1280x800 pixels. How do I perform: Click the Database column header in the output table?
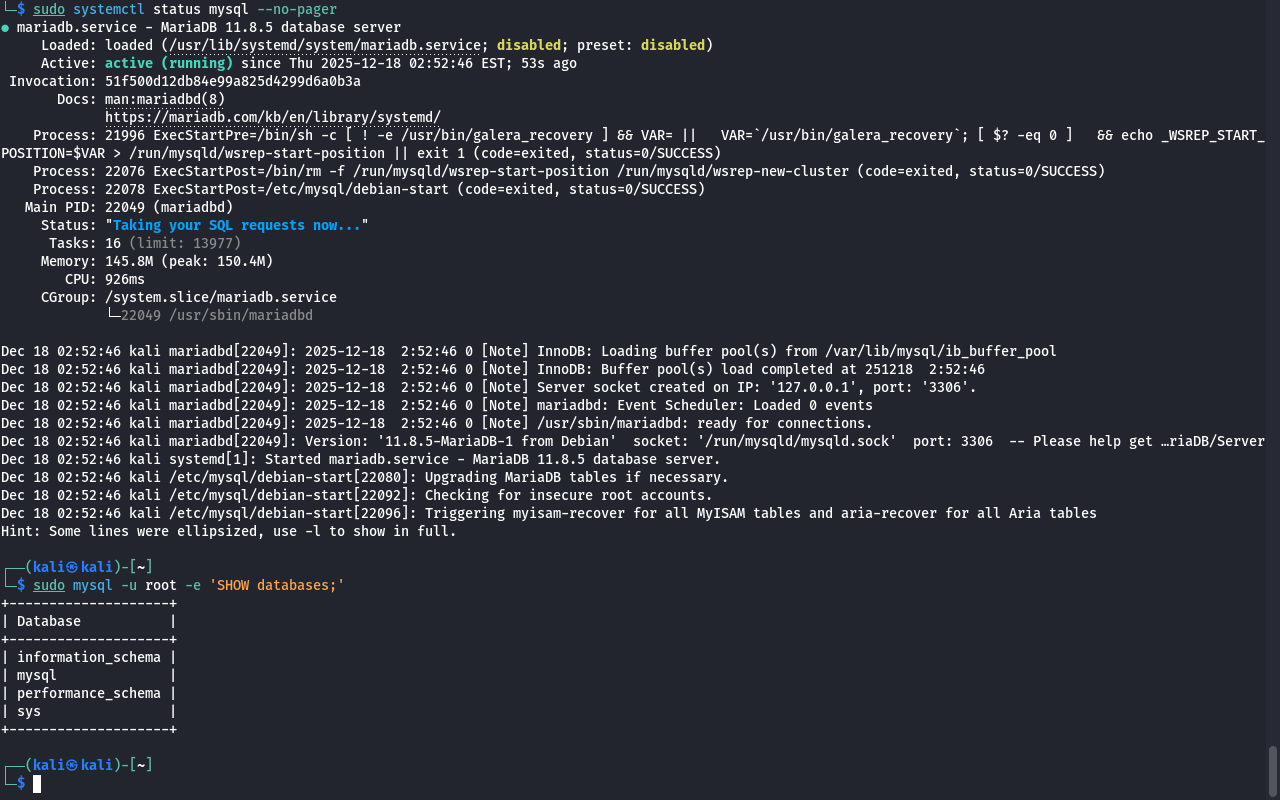point(48,622)
